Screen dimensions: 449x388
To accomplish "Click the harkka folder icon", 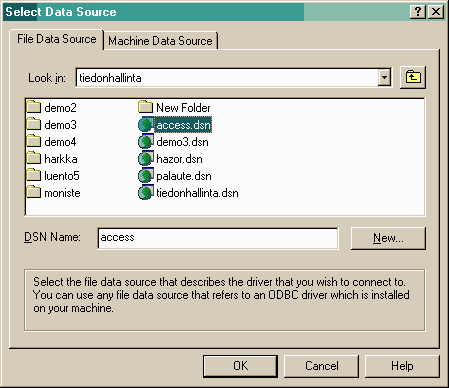I will [x=33, y=158].
